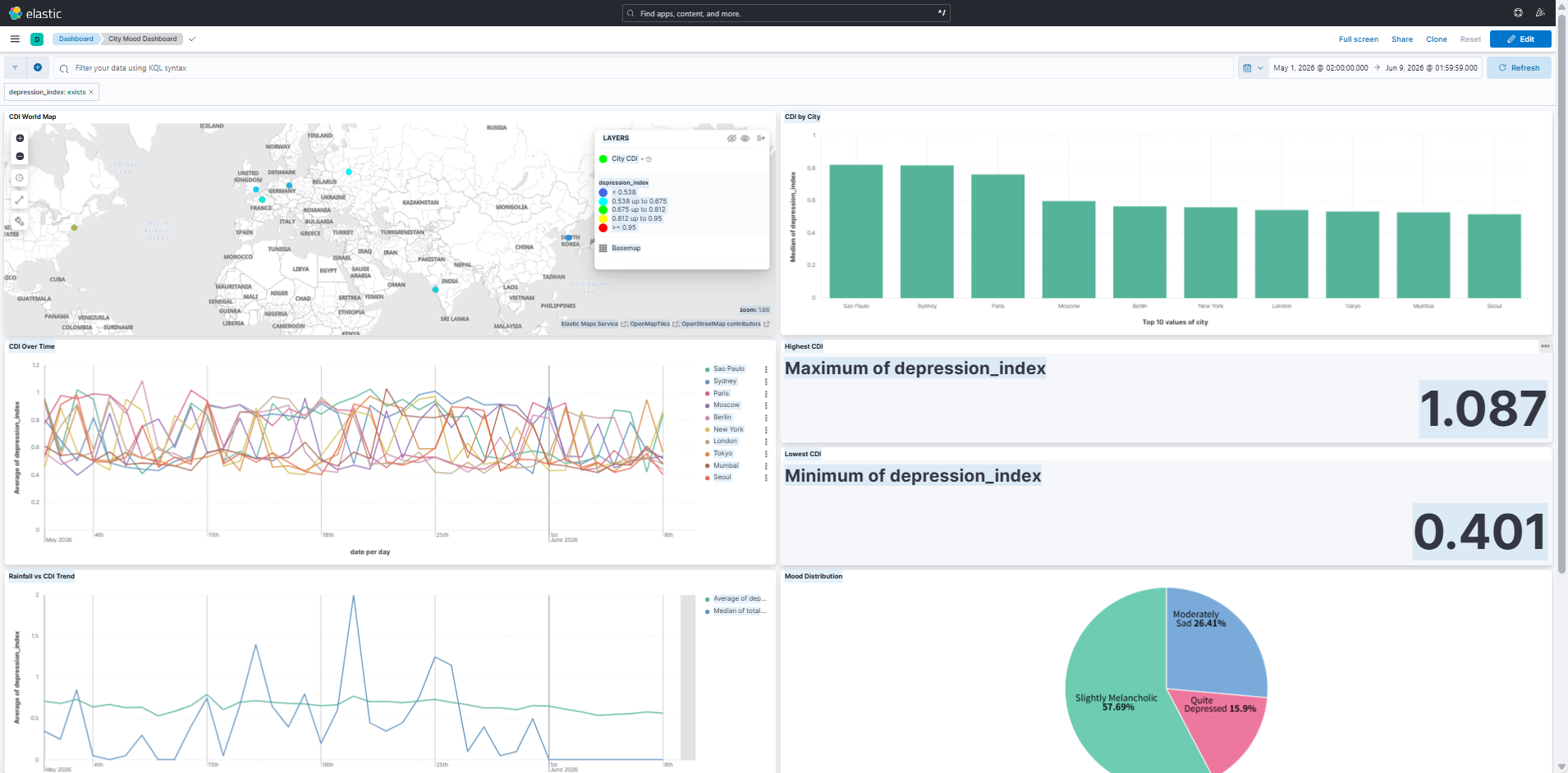The height and width of the screenshot is (773, 1568).
Task: Open the help menu icon in header
Action: (x=1518, y=13)
